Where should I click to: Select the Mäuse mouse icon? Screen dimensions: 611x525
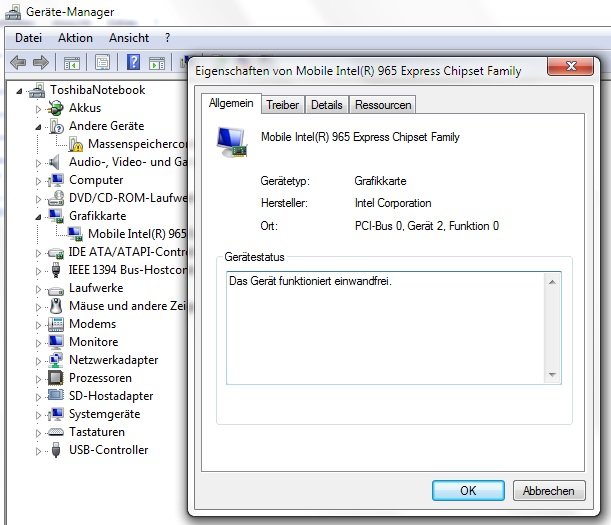pyautogui.click(x=56, y=306)
